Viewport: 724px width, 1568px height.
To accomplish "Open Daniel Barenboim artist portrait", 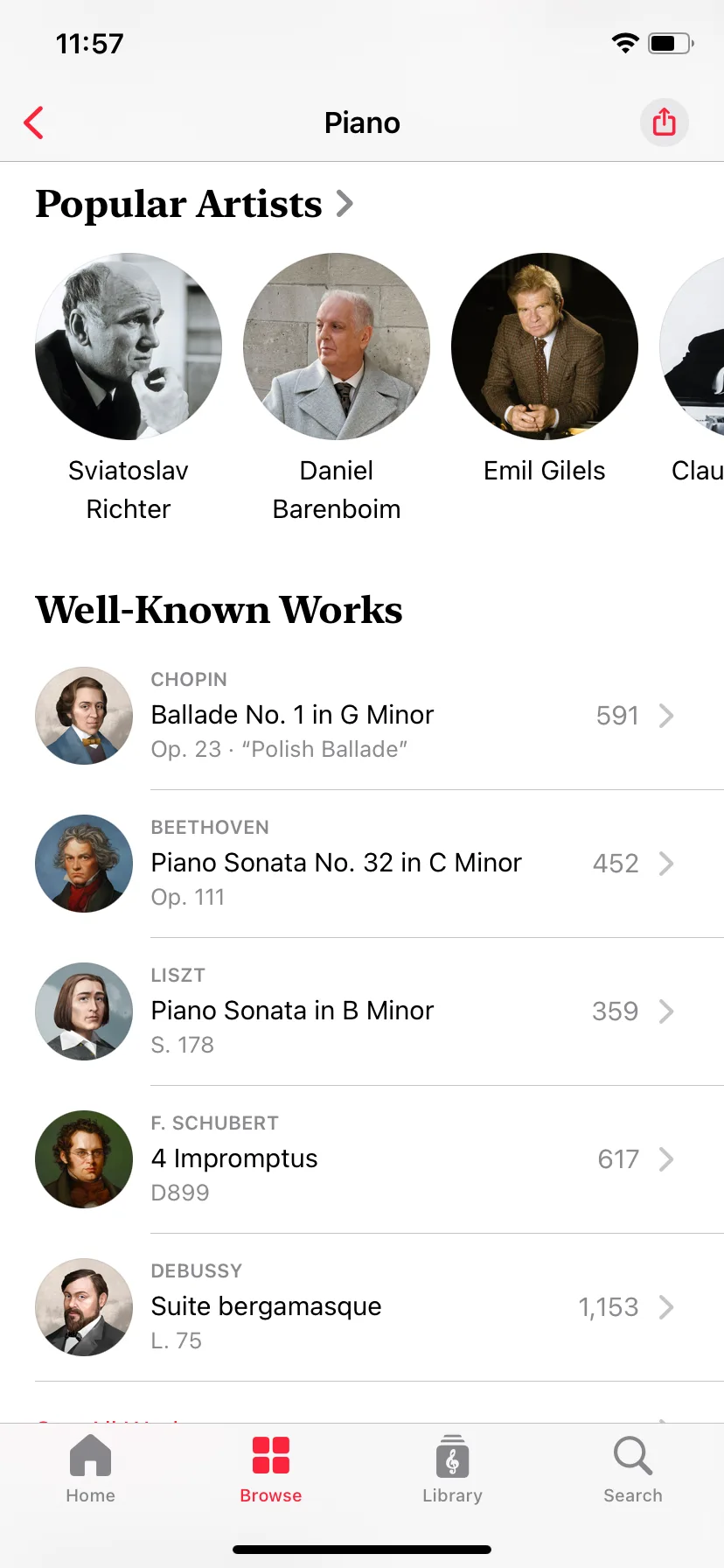I will click(x=337, y=346).
